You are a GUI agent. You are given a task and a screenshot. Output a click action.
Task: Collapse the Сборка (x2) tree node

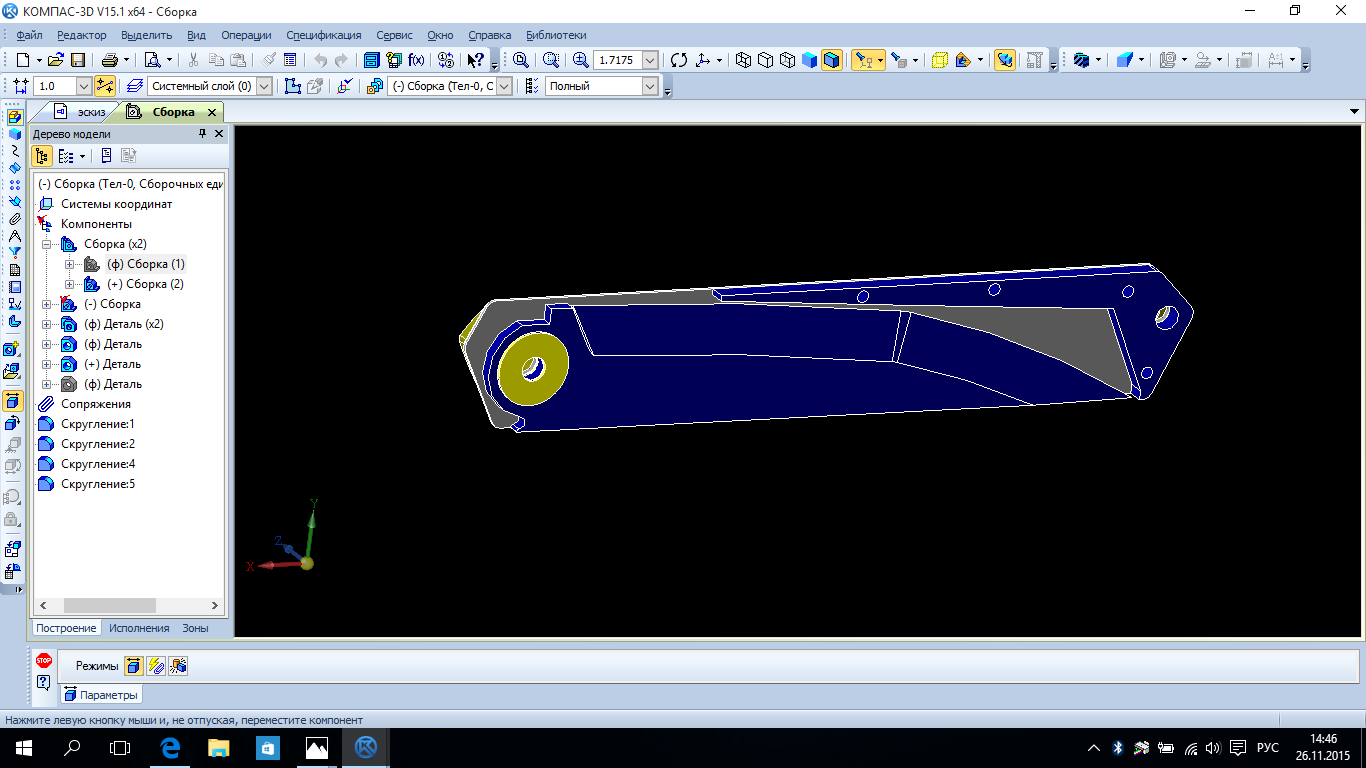pos(46,244)
